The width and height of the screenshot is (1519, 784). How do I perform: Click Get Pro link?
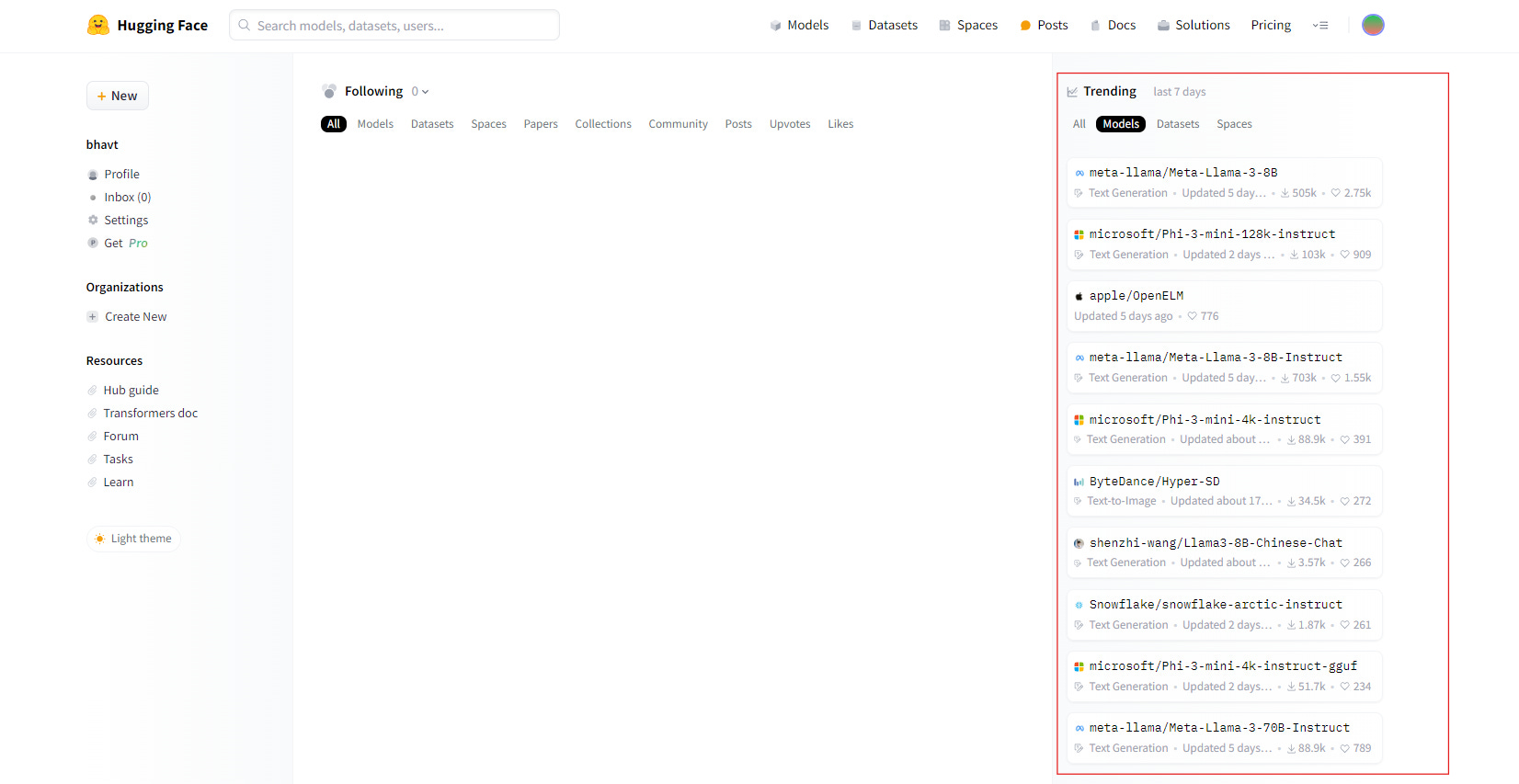coord(117,244)
